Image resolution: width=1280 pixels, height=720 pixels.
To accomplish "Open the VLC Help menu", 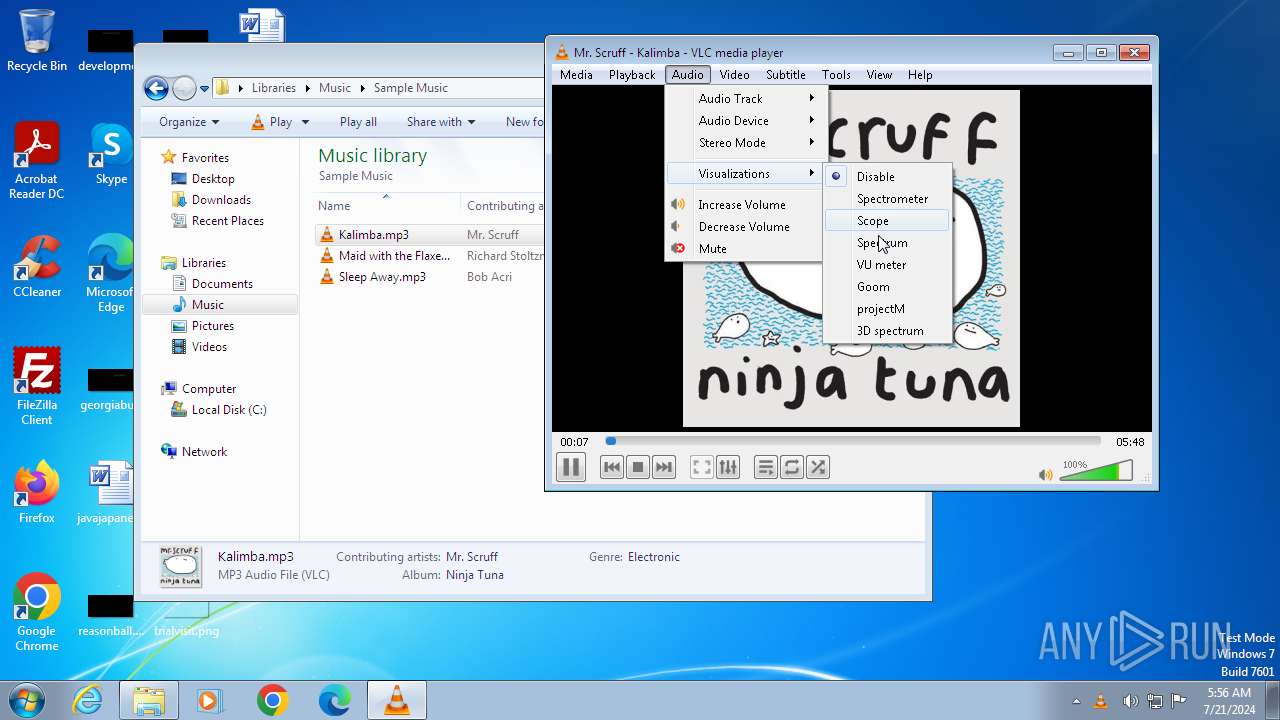I will (920, 75).
